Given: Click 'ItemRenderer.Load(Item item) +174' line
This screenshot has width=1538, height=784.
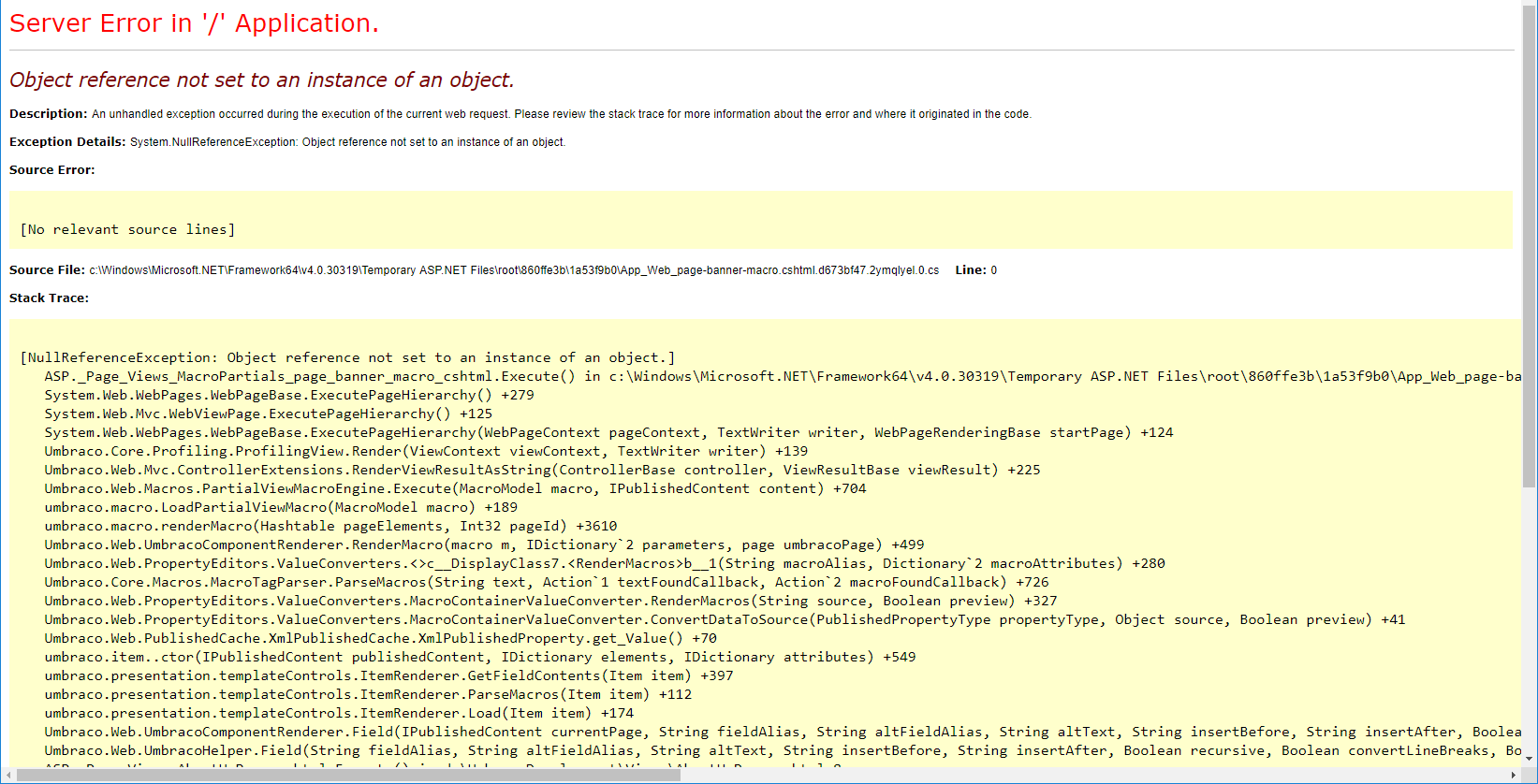Looking at the screenshot, I should pyautogui.click(x=339, y=713).
